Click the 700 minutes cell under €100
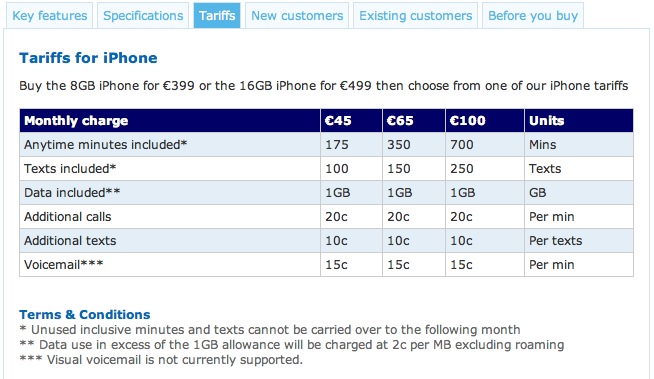 tap(485, 145)
